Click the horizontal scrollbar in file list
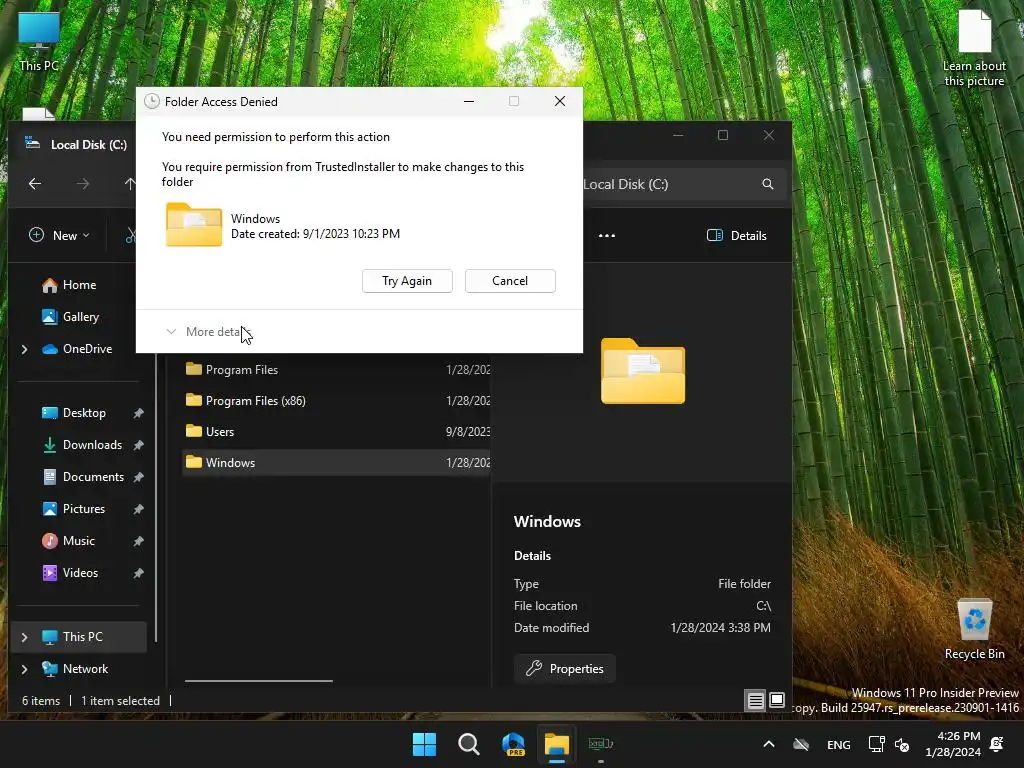The image size is (1024, 768). (x=259, y=680)
